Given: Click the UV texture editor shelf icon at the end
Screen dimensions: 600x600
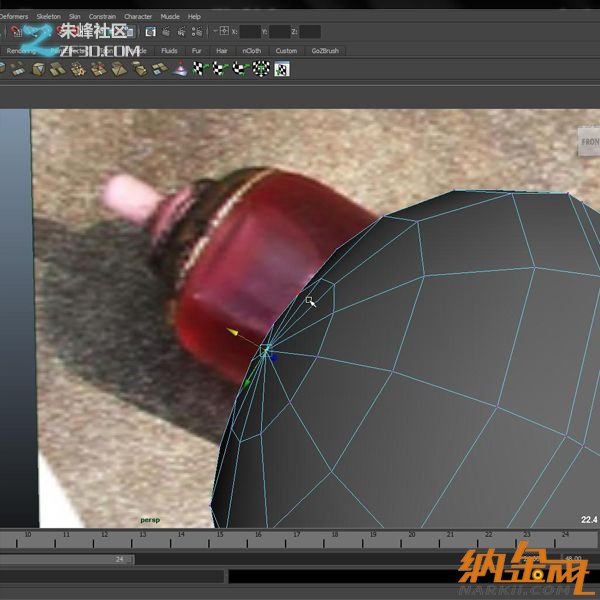Looking at the screenshot, I should 283,69.
